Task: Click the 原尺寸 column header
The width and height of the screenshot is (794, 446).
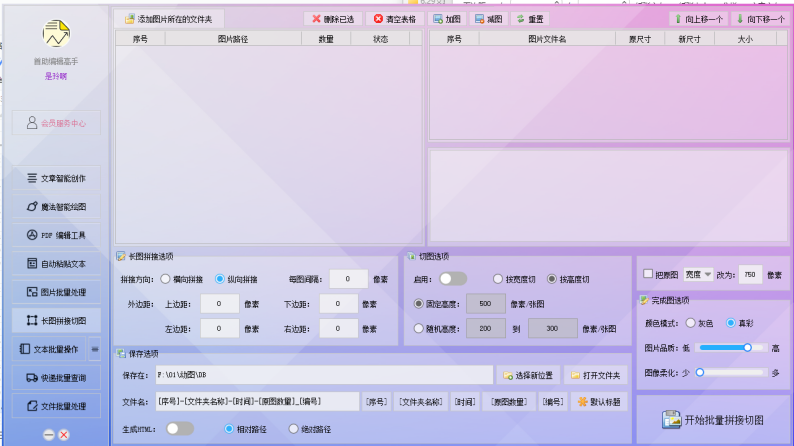Action: pos(640,39)
